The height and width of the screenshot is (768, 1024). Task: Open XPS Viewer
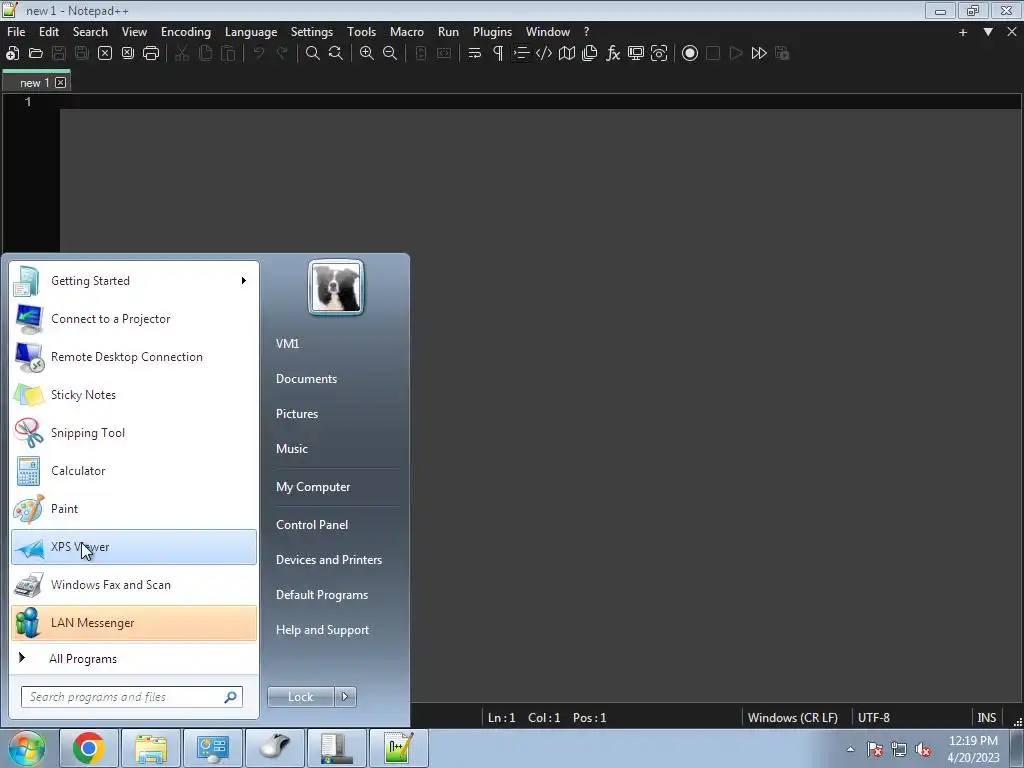tap(134, 547)
